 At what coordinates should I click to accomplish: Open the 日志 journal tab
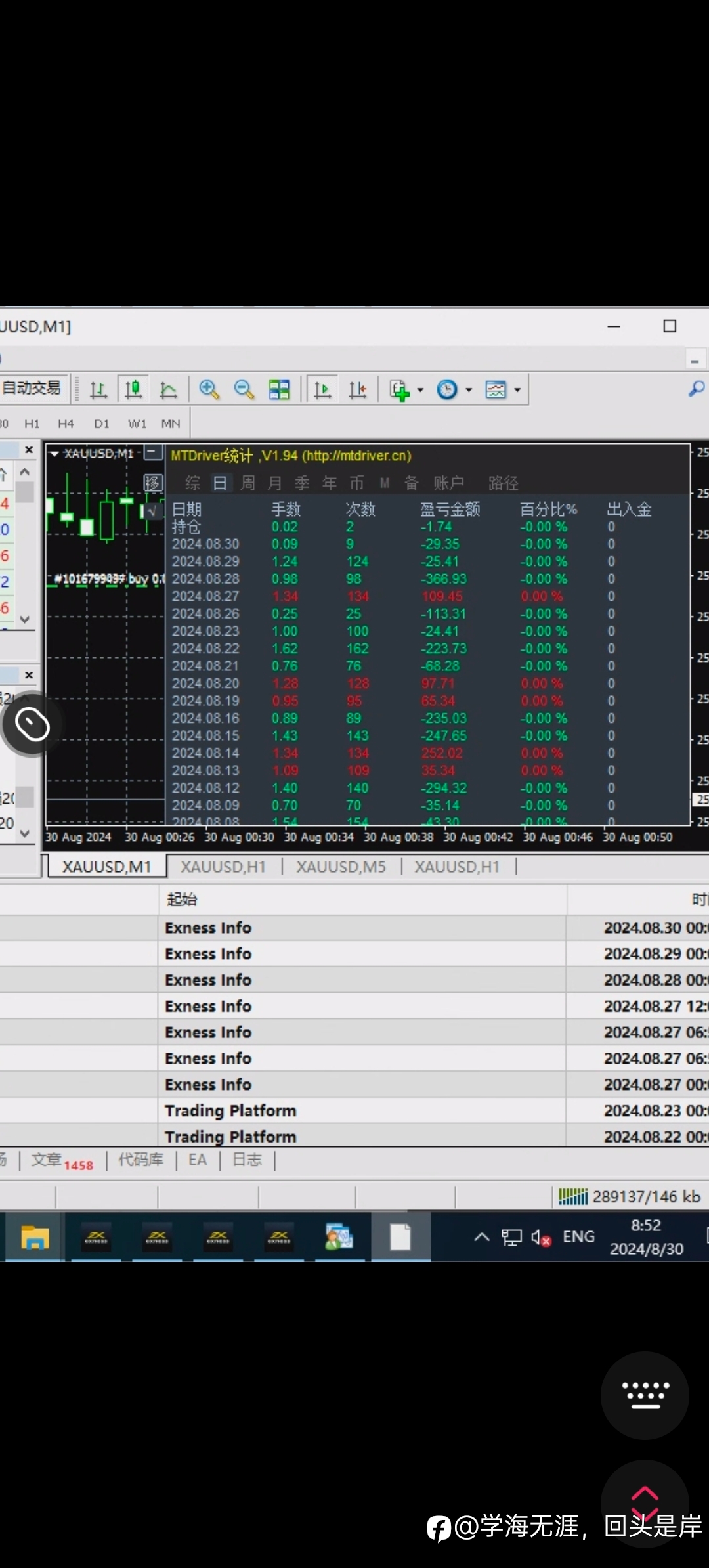pos(247,1160)
